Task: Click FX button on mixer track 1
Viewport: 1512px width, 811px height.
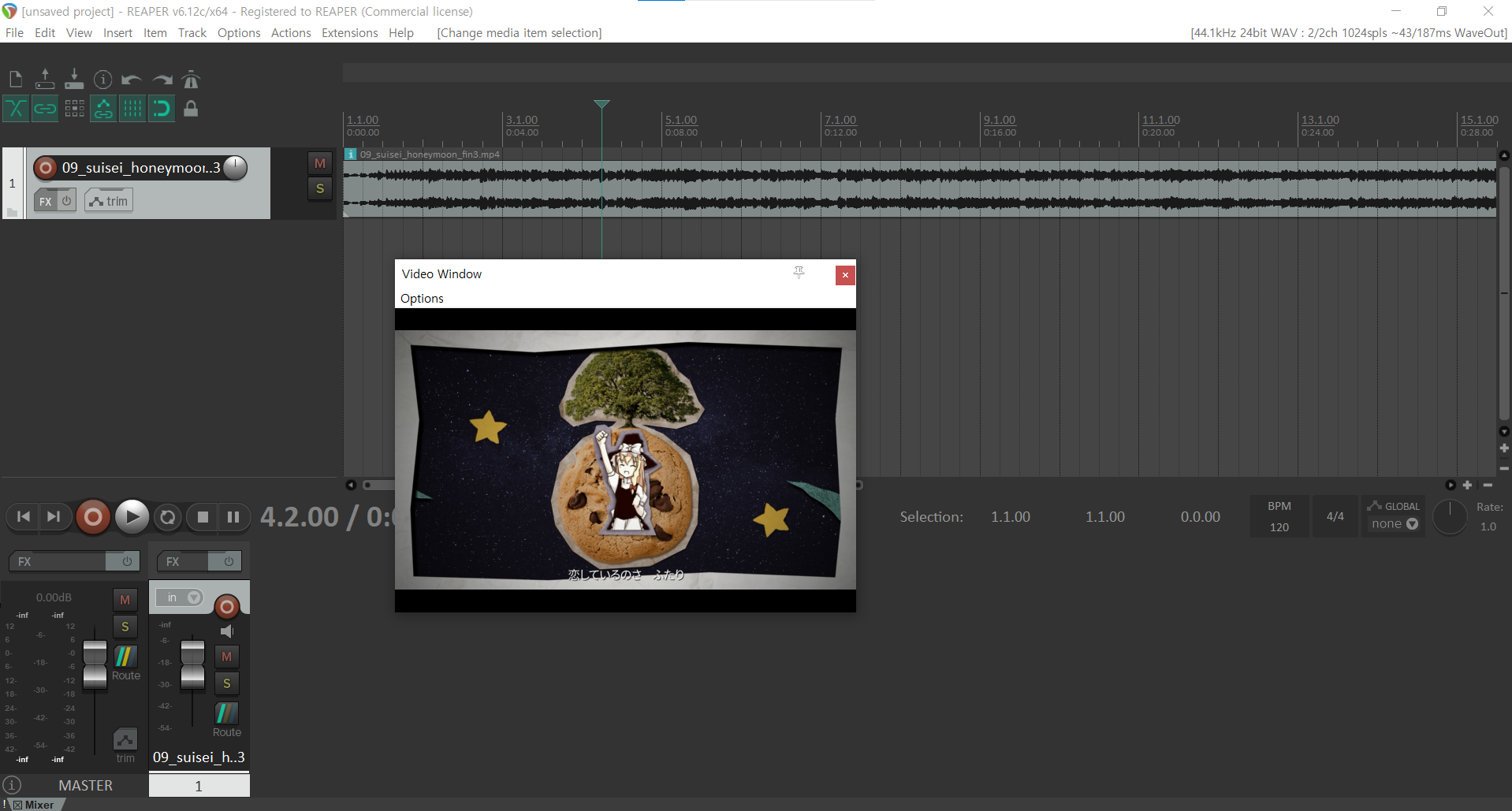Action: coord(182,561)
